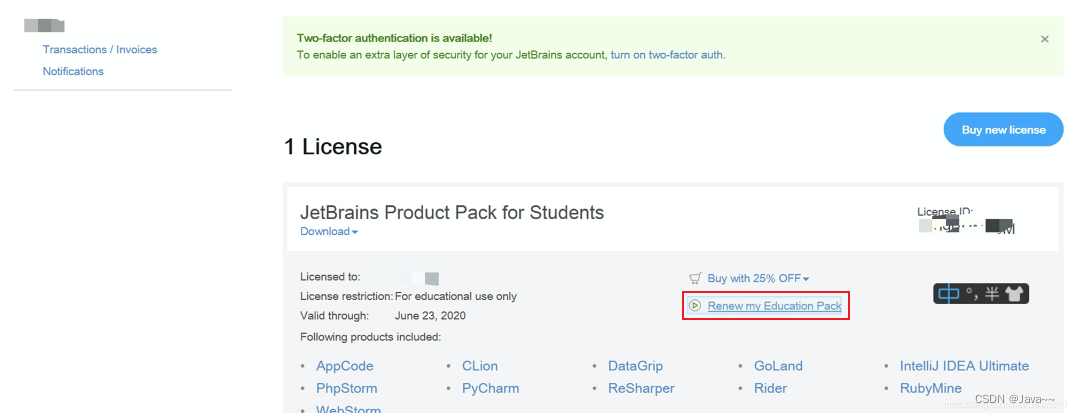The height and width of the screenshot is (413, 1070).
Task: Open Transactions / Invoices in the sidebar
Action: click(99, 49)
